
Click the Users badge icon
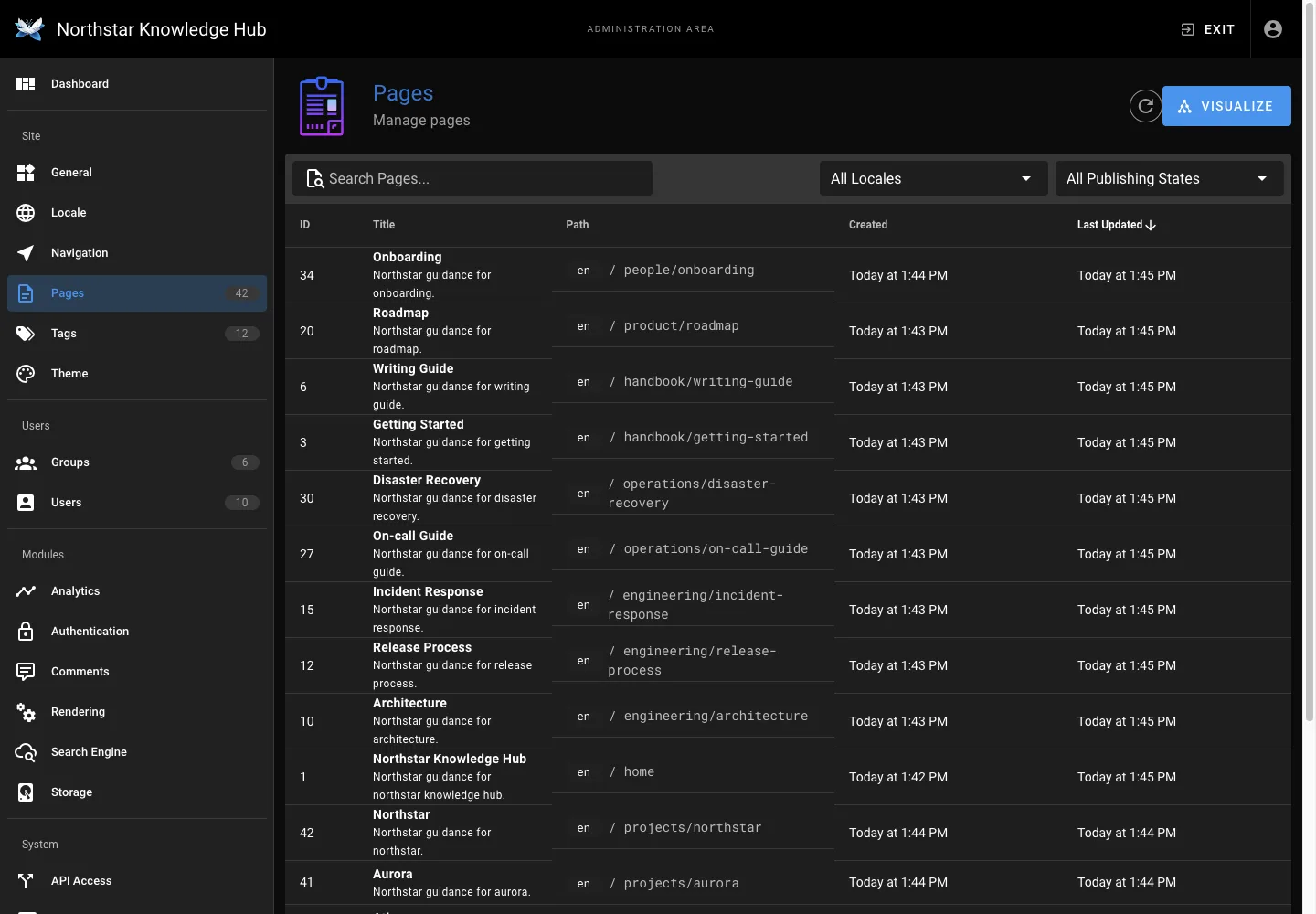[x=26, y=503]
